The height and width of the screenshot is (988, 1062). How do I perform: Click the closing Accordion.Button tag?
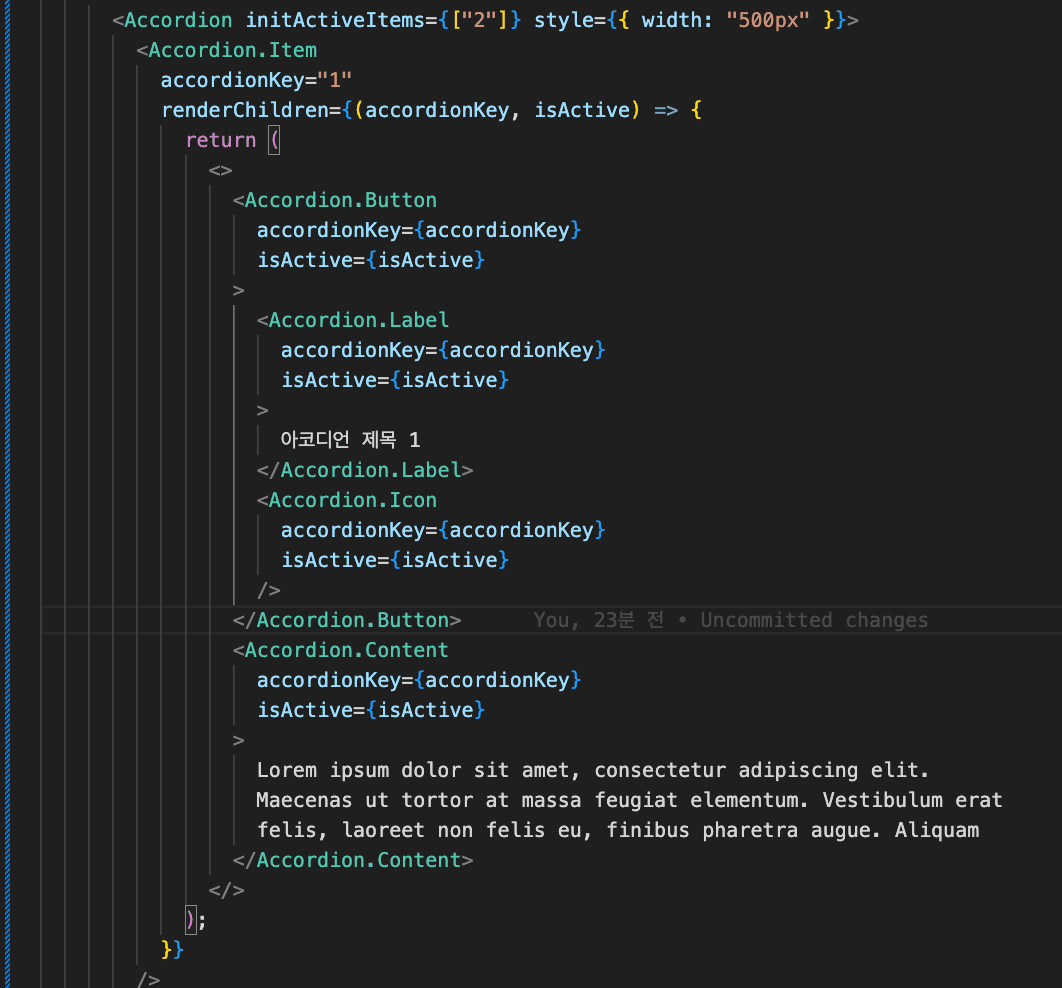tap(347, 620)
